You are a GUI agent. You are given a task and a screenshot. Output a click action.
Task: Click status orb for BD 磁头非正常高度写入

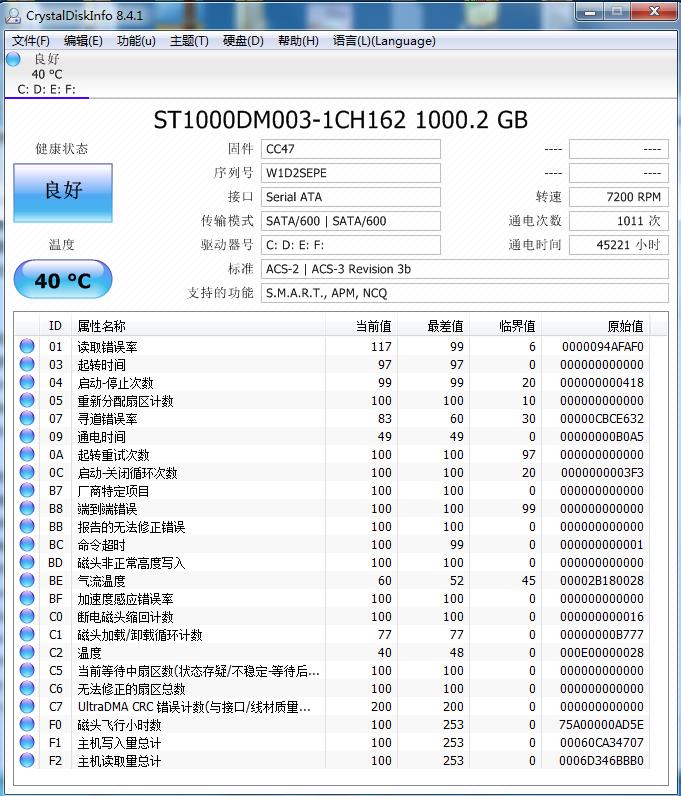pyautogui.click(x=27, y=562)
